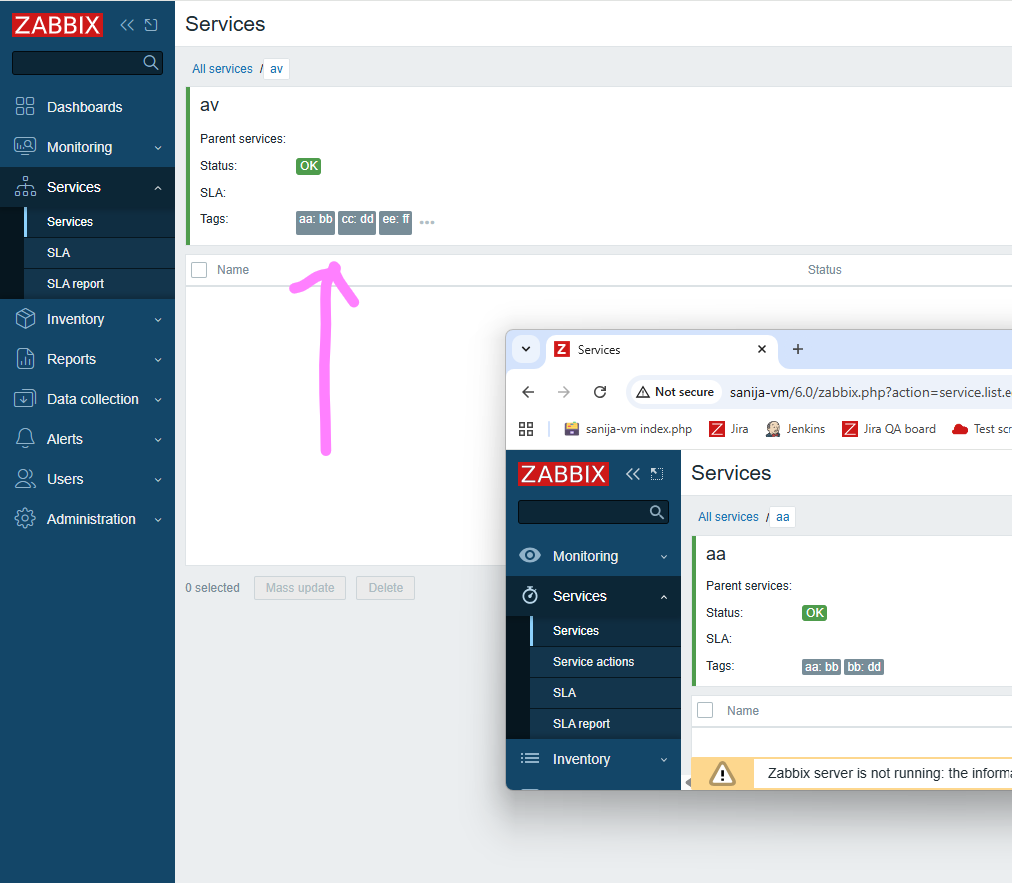Open Dashboards from the sidebar
The height and width of the screenshot is (883, 1012).
pyautogui.click(x=84, y=107)
